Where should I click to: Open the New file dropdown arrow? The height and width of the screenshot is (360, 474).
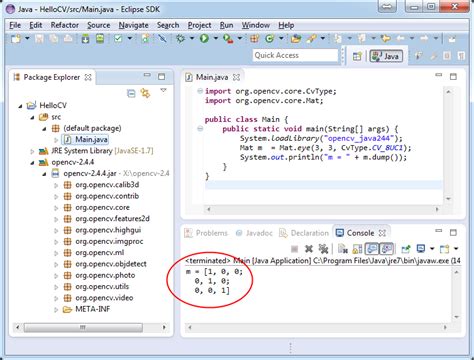tap(27, 39)
